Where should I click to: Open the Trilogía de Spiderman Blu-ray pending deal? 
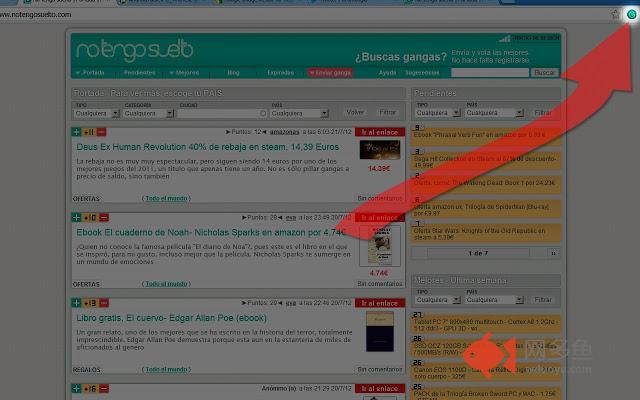click(486, 210)
